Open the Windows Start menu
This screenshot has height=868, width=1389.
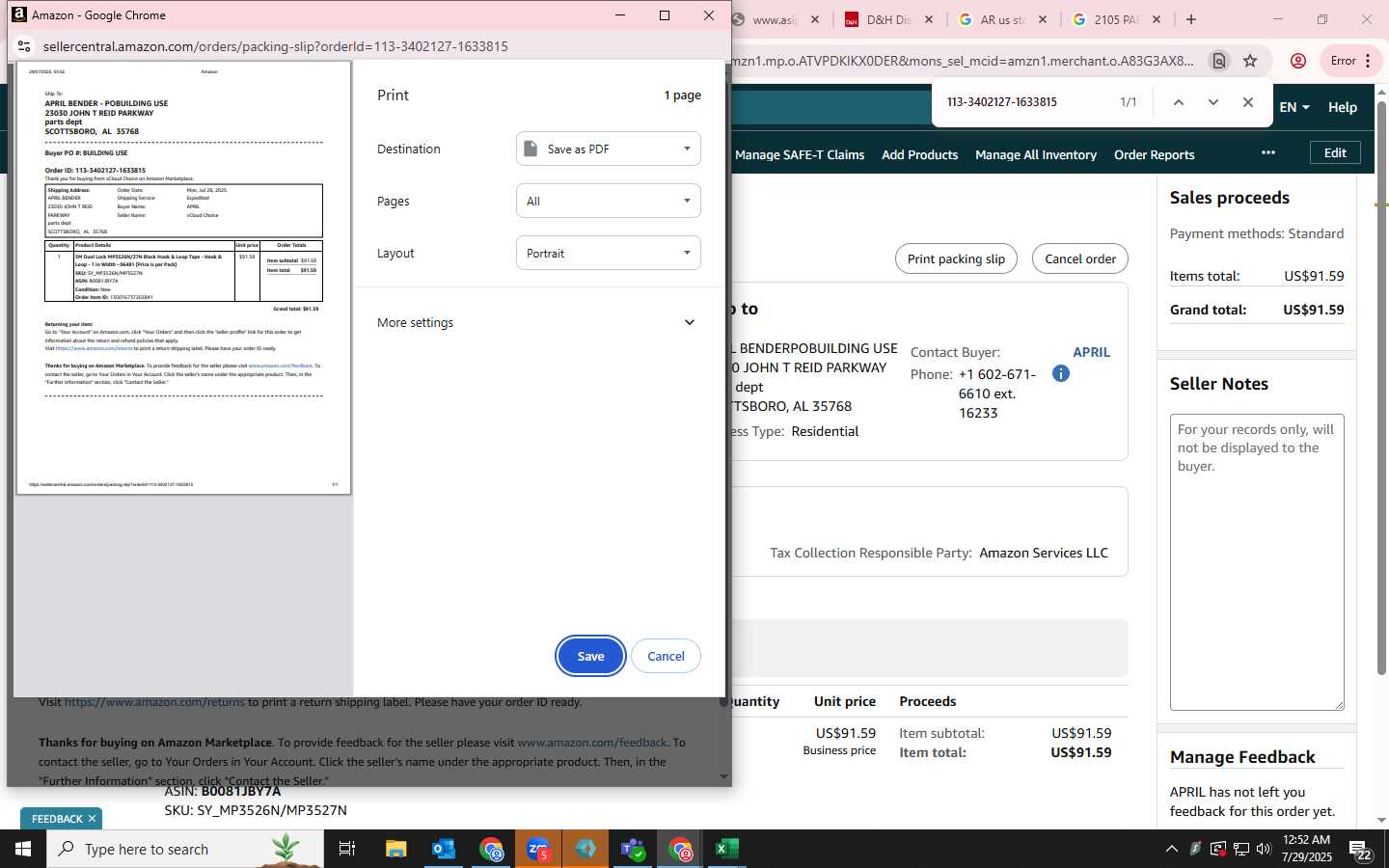pyautogui.click(x=23, y=849)
